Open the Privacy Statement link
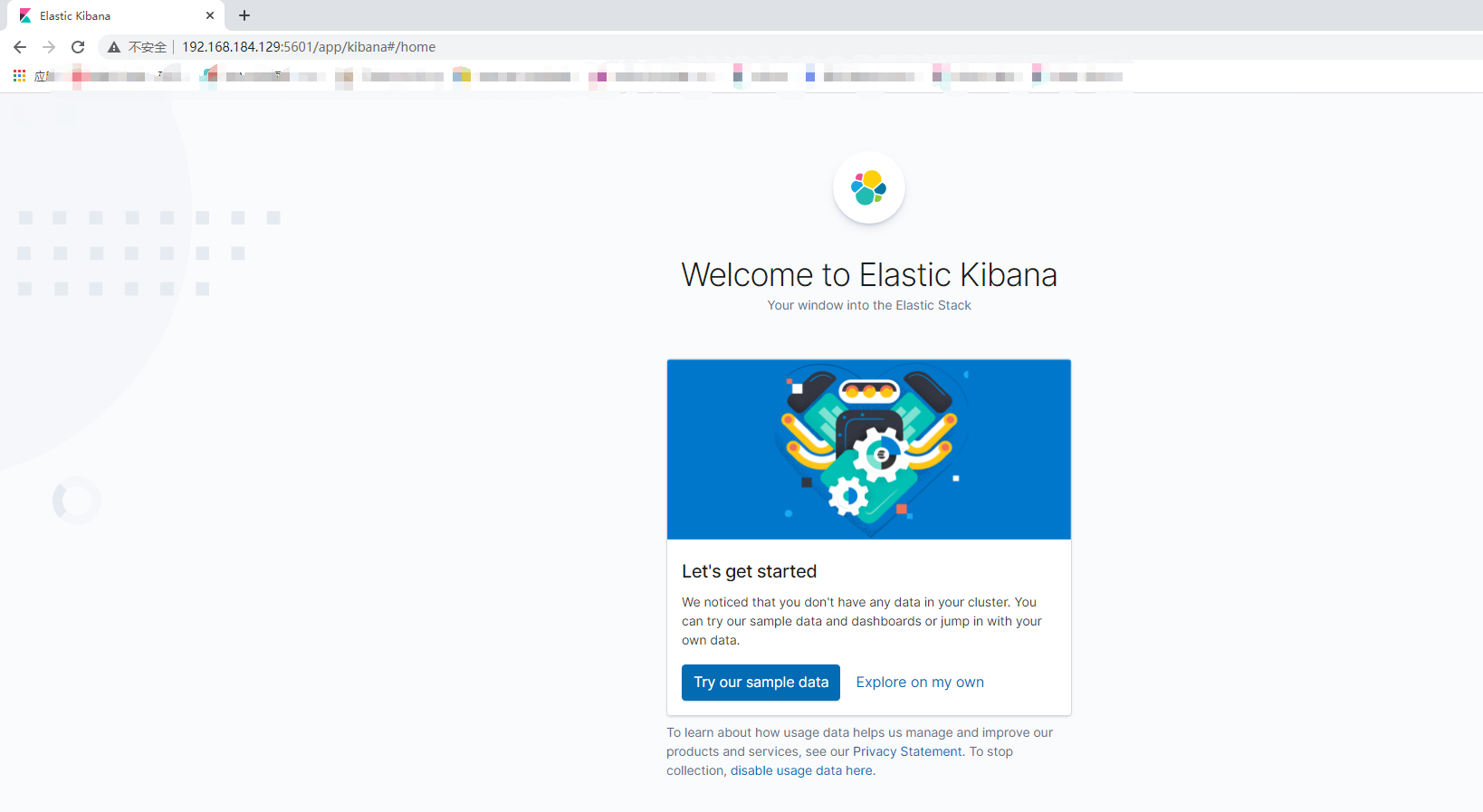This screenshot has width=1483, height=812. pyautogui.click(x=907, y=751)
